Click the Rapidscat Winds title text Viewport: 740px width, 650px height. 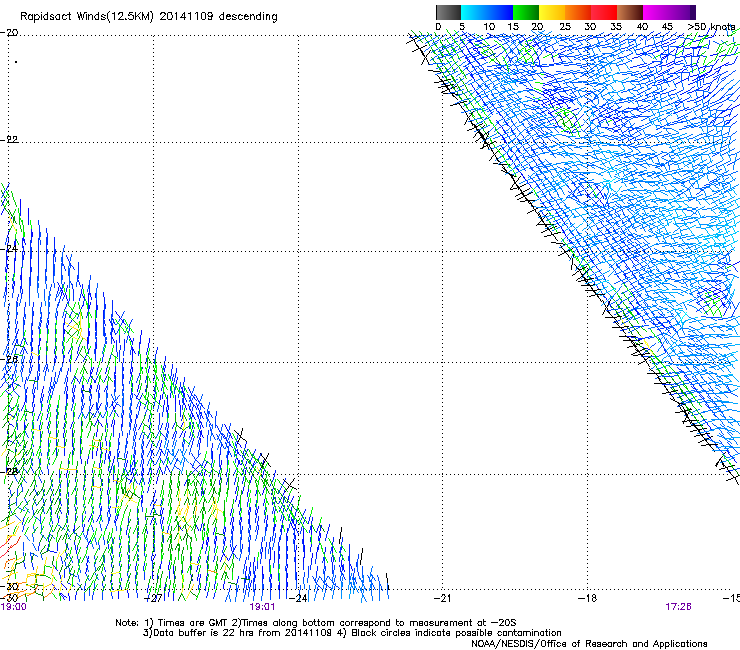click(149, 17)
